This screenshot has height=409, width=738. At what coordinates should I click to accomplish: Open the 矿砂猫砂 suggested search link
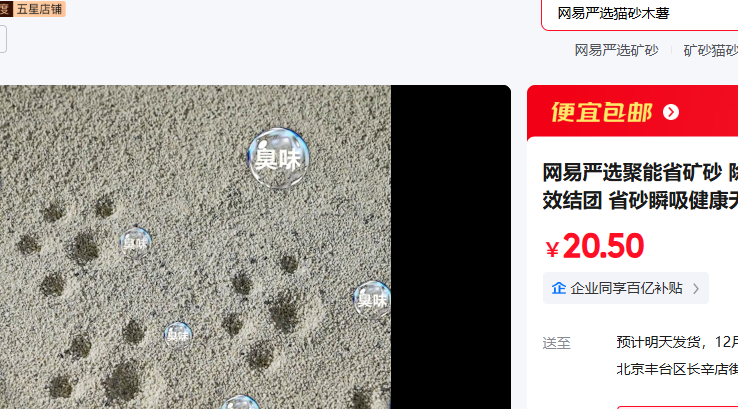tap(711, 50)
